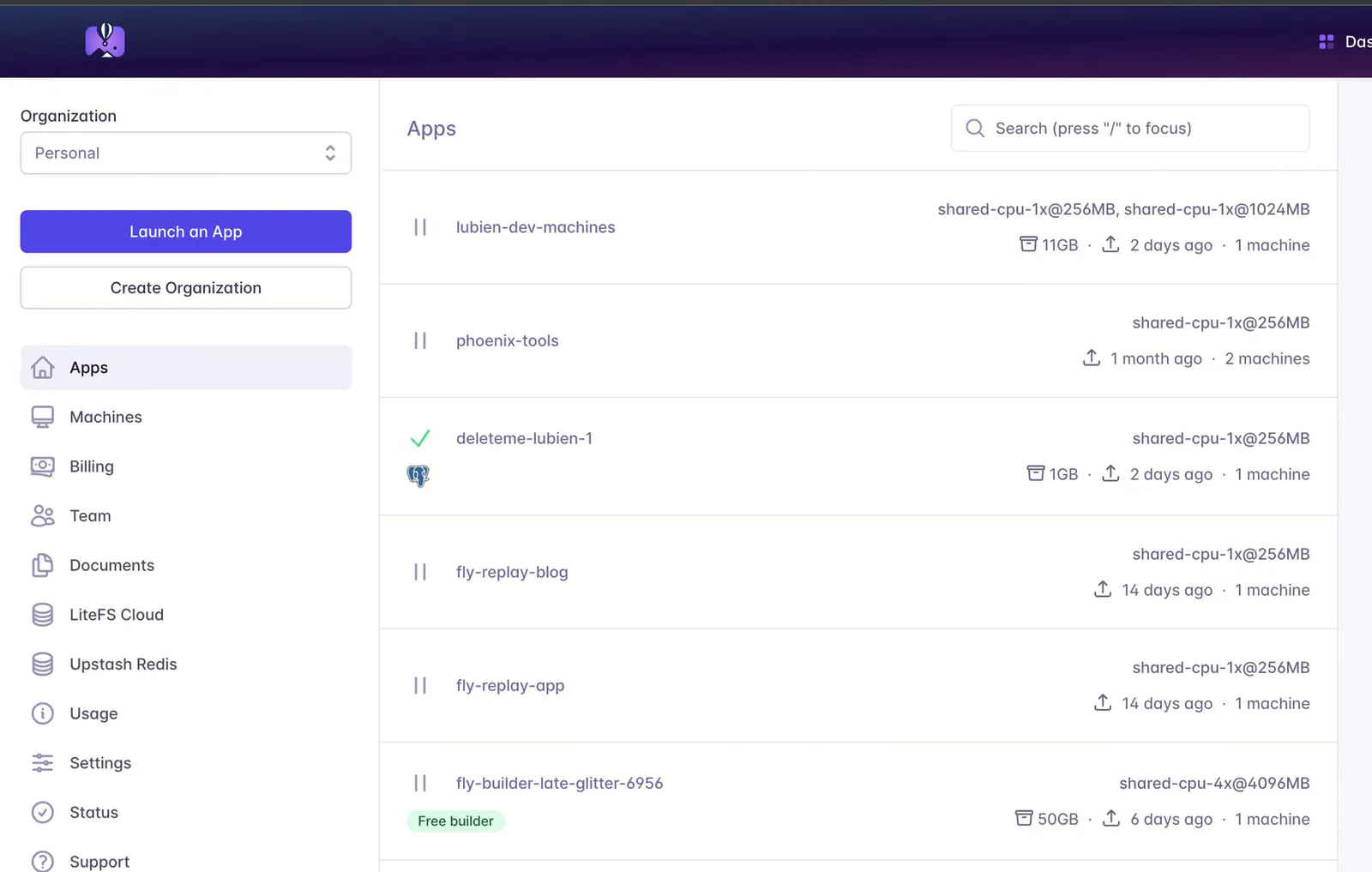
Task: Open the fly-replay-blog app
Action: pyautogui.click(x=512, y=572)
